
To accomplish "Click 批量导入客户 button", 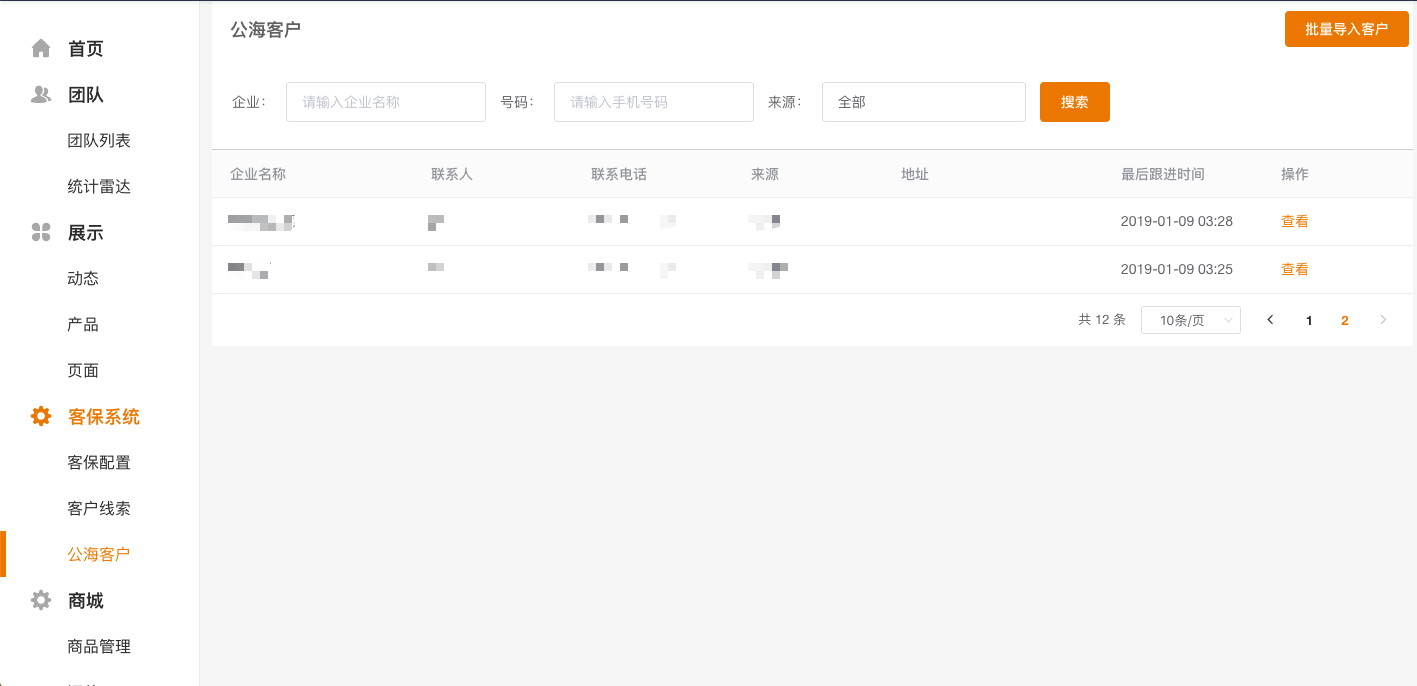I will (x=1346, y=29).
